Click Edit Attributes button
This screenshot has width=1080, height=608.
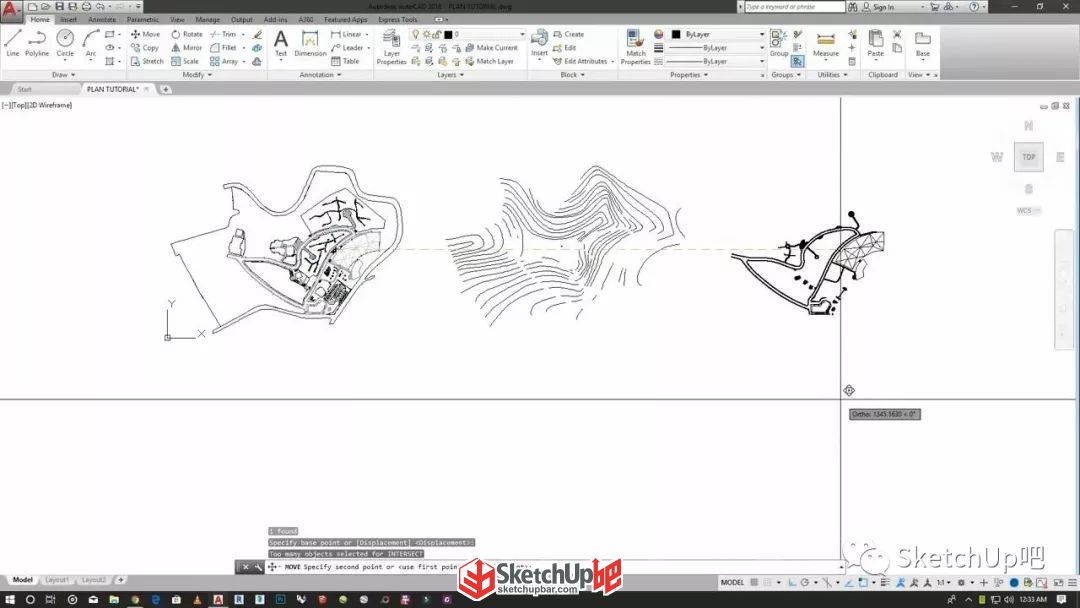(580, 61)
